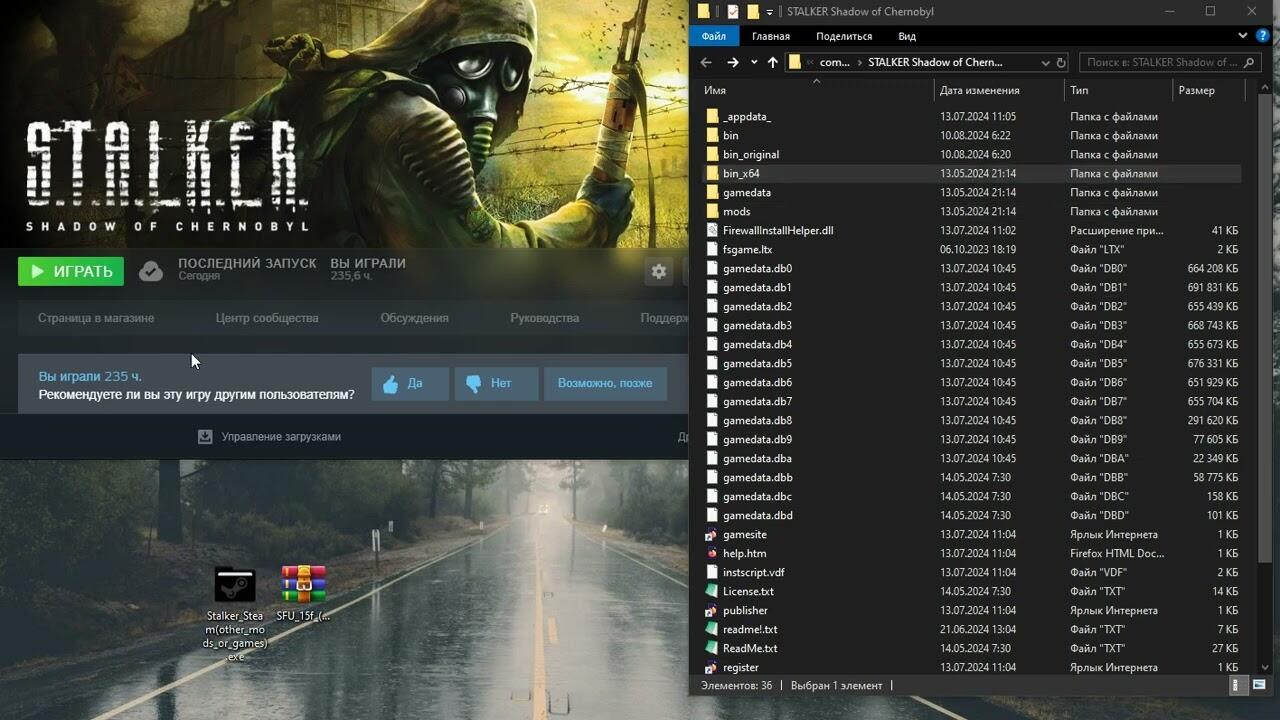Switch to details view in status bar
Screen dimensions: 1280x720
(x=1236, y=685)
